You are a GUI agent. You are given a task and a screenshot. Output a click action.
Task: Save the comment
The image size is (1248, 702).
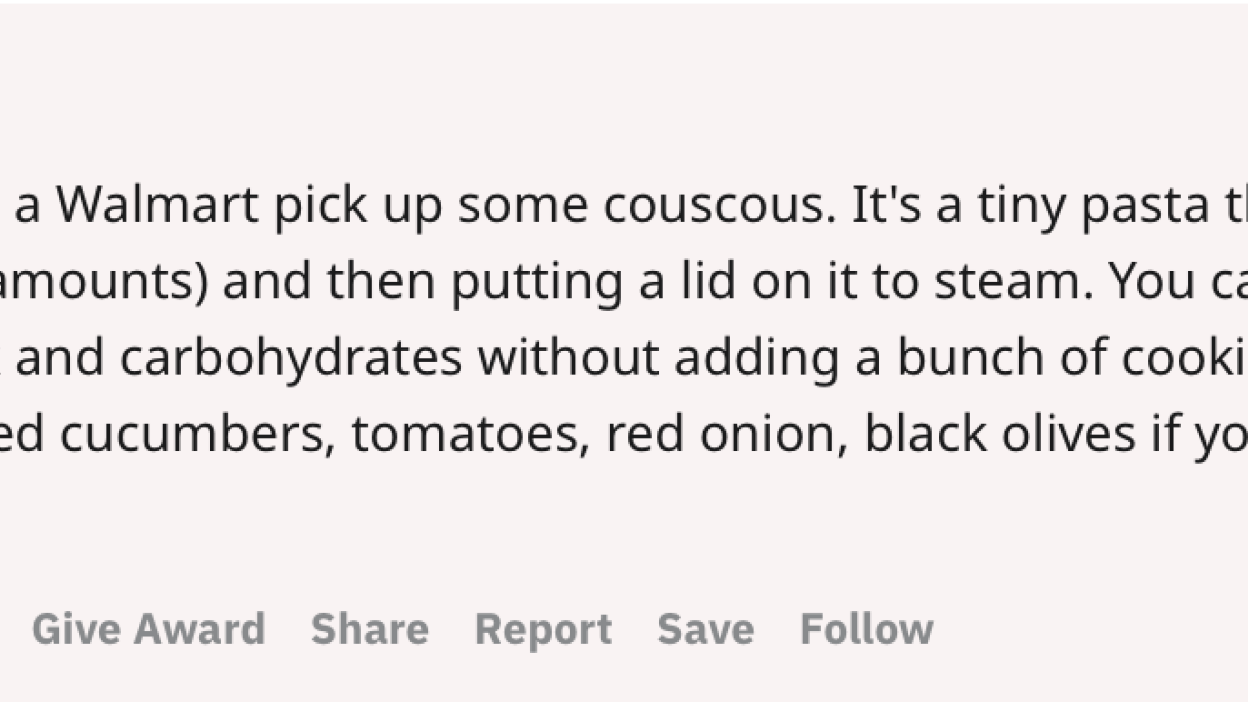(706, 630)
